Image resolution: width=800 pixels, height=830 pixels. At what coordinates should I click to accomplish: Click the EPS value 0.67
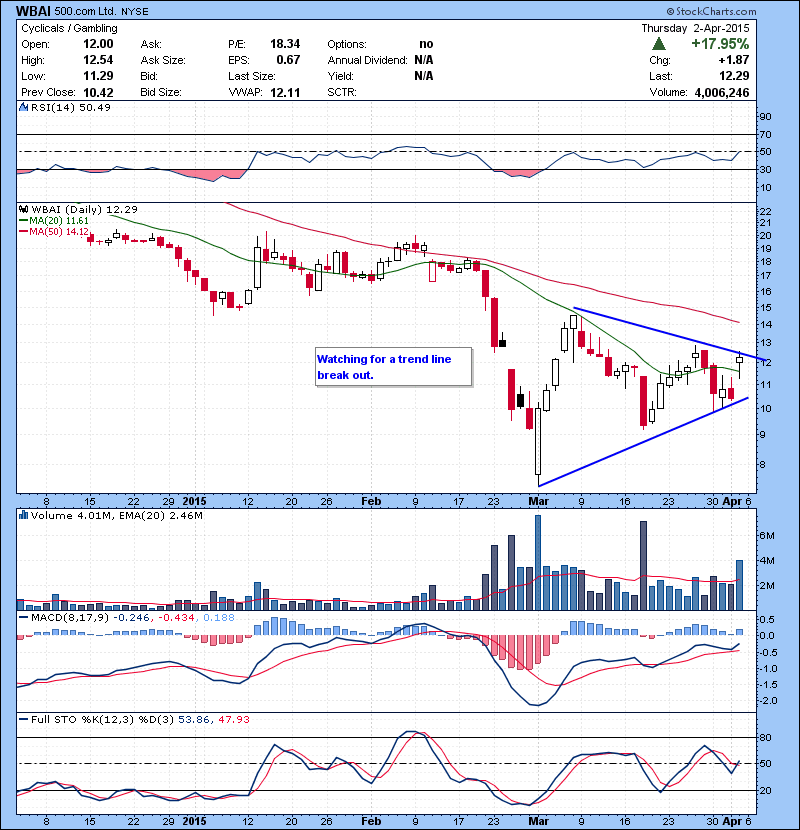tap(288, 60)
